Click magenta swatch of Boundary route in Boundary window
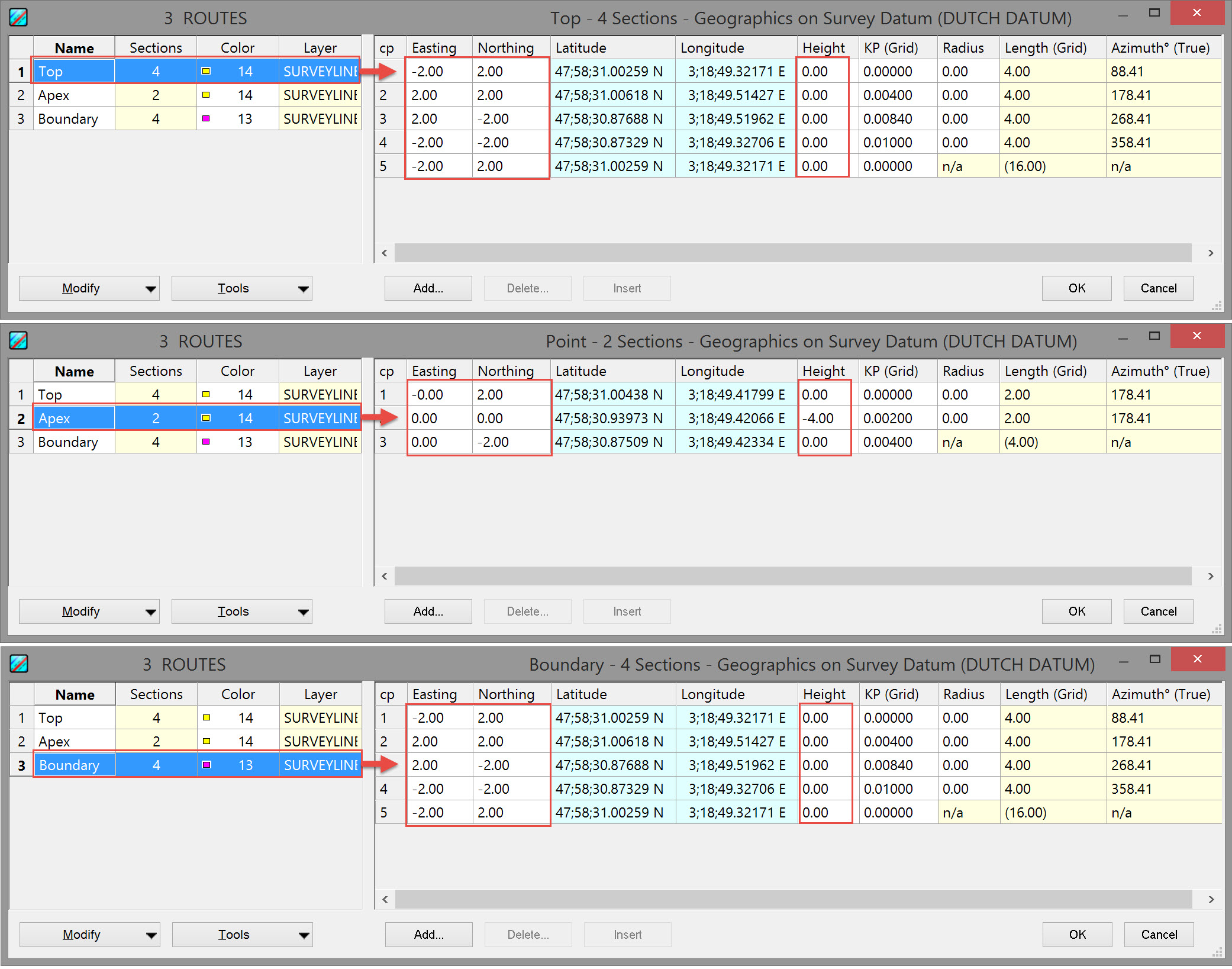 pyautogui.click(x=207, y=765)
